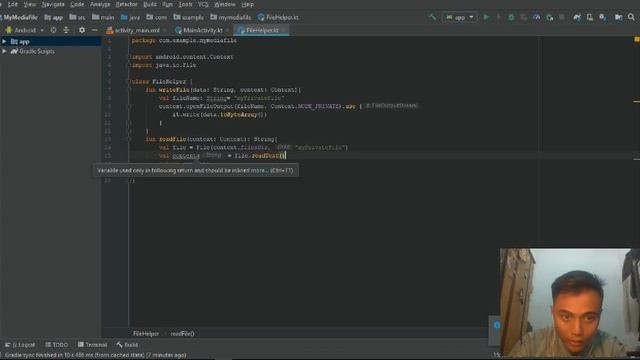Screen dimensions: 640x360
Task: Open the SDK Manager icon
Action: 602,17
